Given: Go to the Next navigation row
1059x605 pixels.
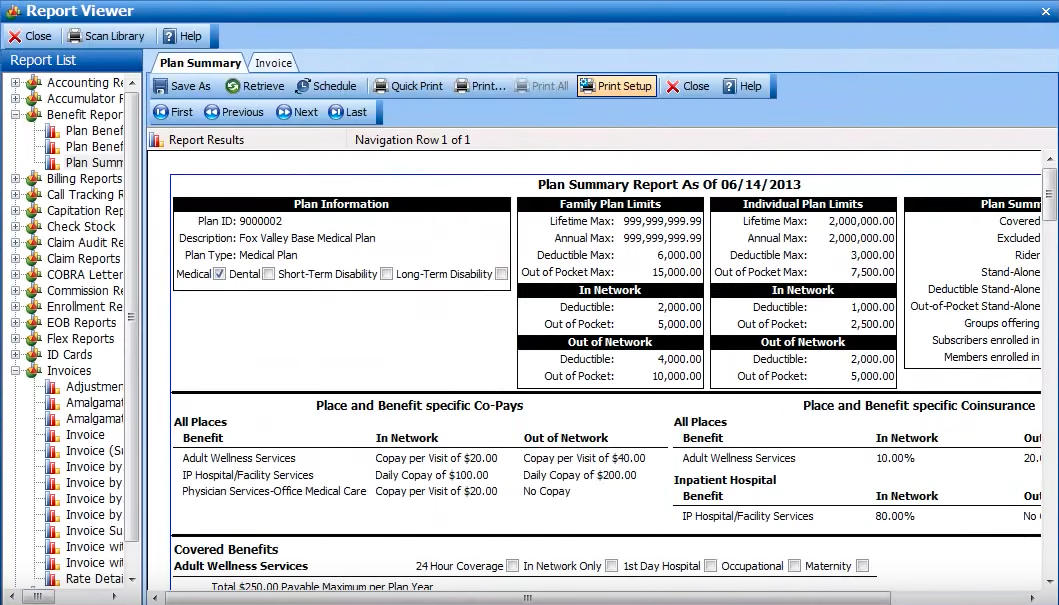Looking at the screenshot, I should [297, 112].
